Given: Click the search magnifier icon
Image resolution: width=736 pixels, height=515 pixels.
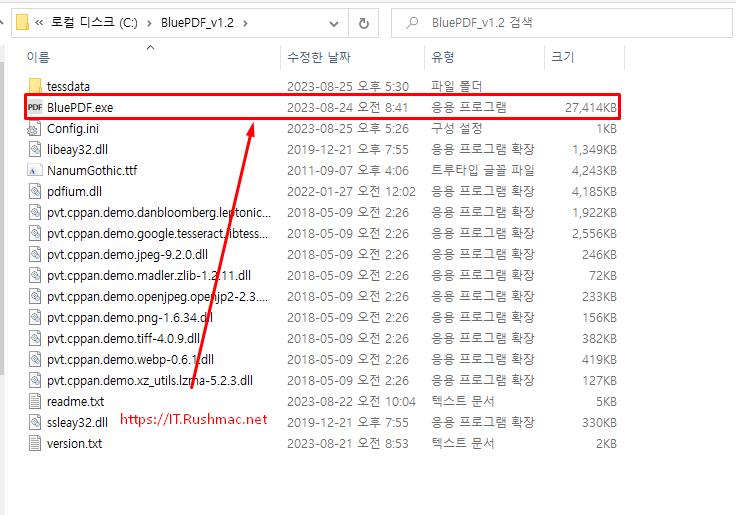Looking at the screenshot, I should point(412,23).
